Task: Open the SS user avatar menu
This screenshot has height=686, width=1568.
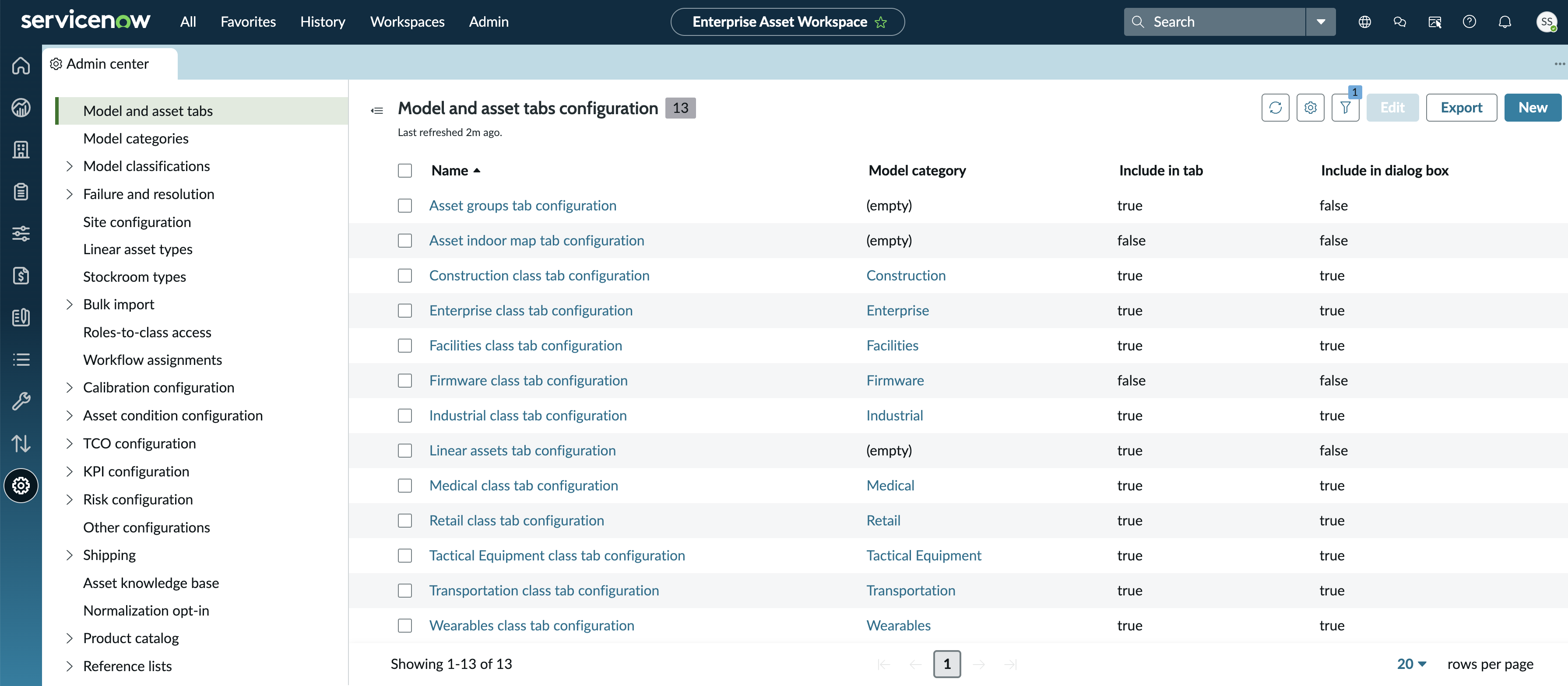Action: 1547,22
